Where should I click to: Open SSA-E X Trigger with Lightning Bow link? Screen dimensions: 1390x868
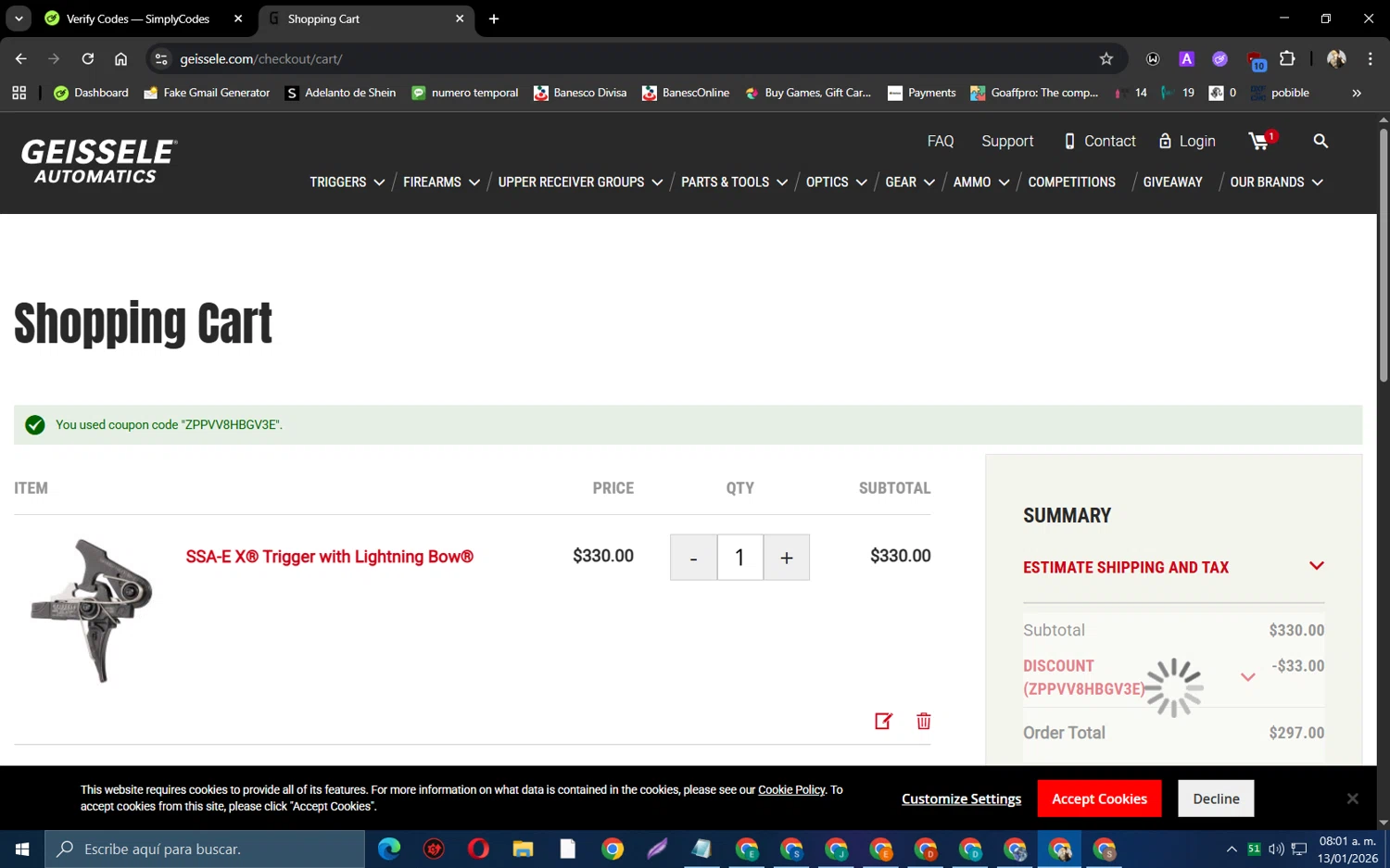[x=329, y=557]
